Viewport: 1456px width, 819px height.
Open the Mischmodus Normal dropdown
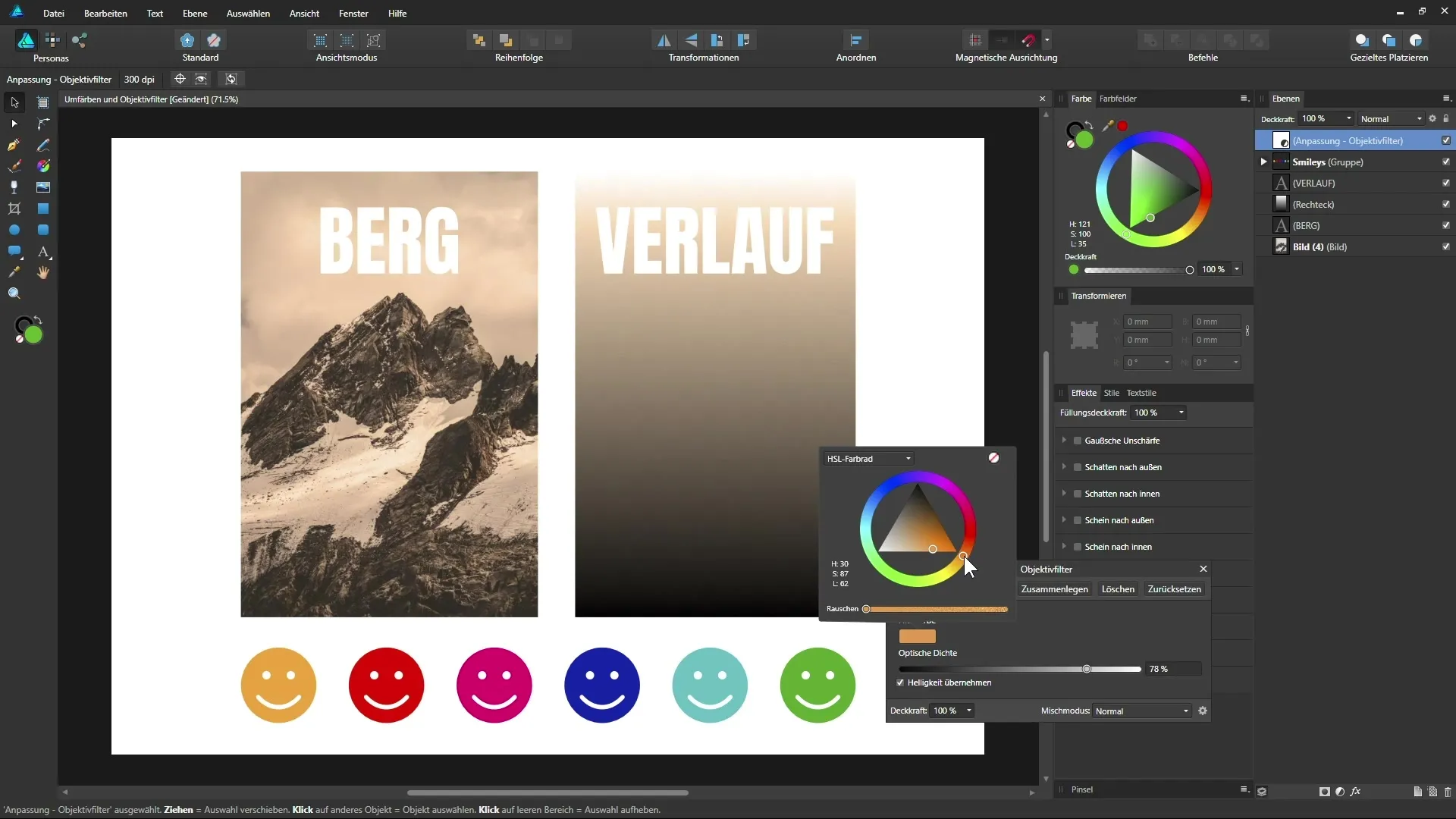(1142, 711)
